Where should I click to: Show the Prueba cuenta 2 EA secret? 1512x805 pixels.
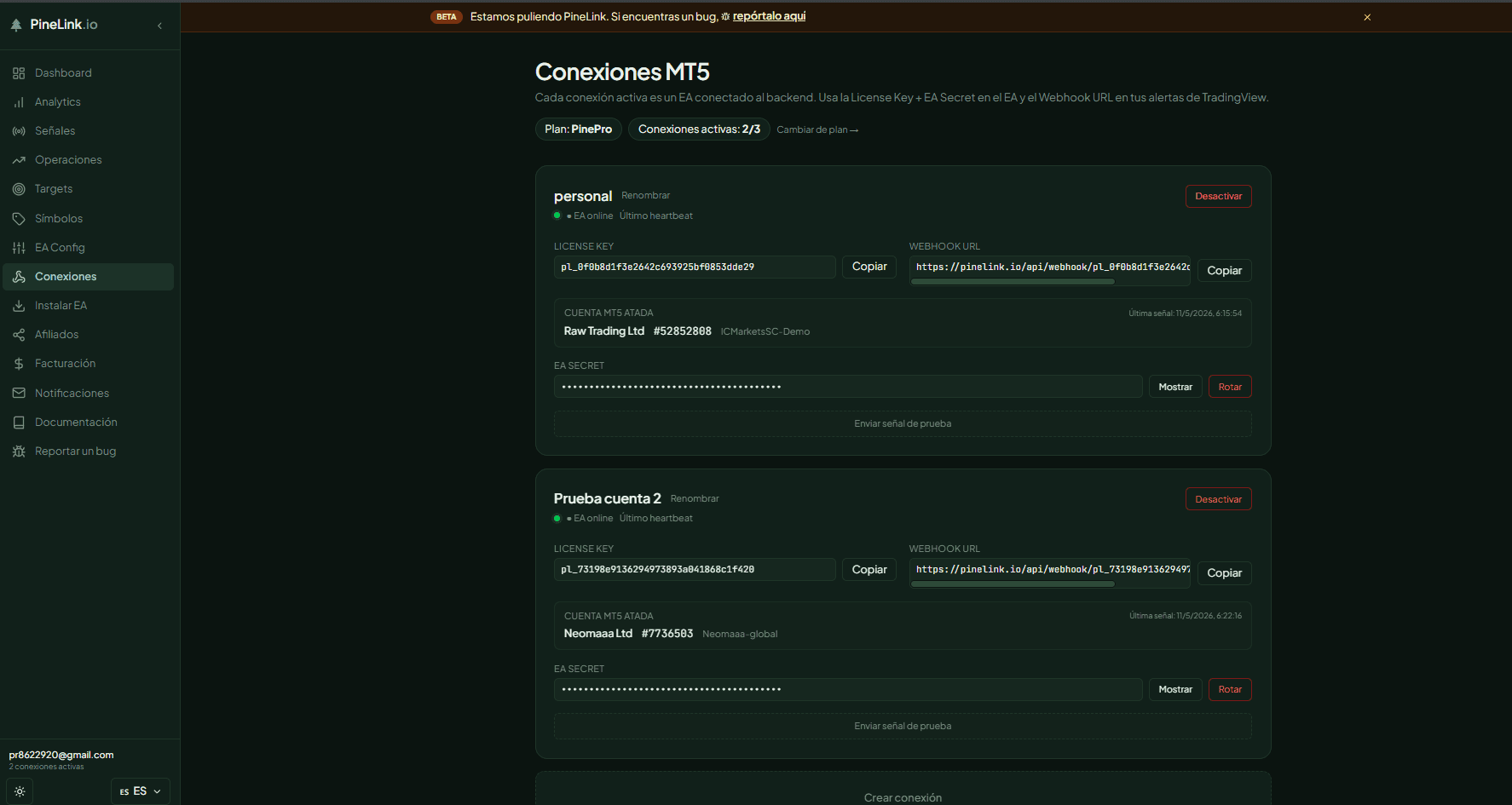pyautogui.click(x=1175, y=690)
